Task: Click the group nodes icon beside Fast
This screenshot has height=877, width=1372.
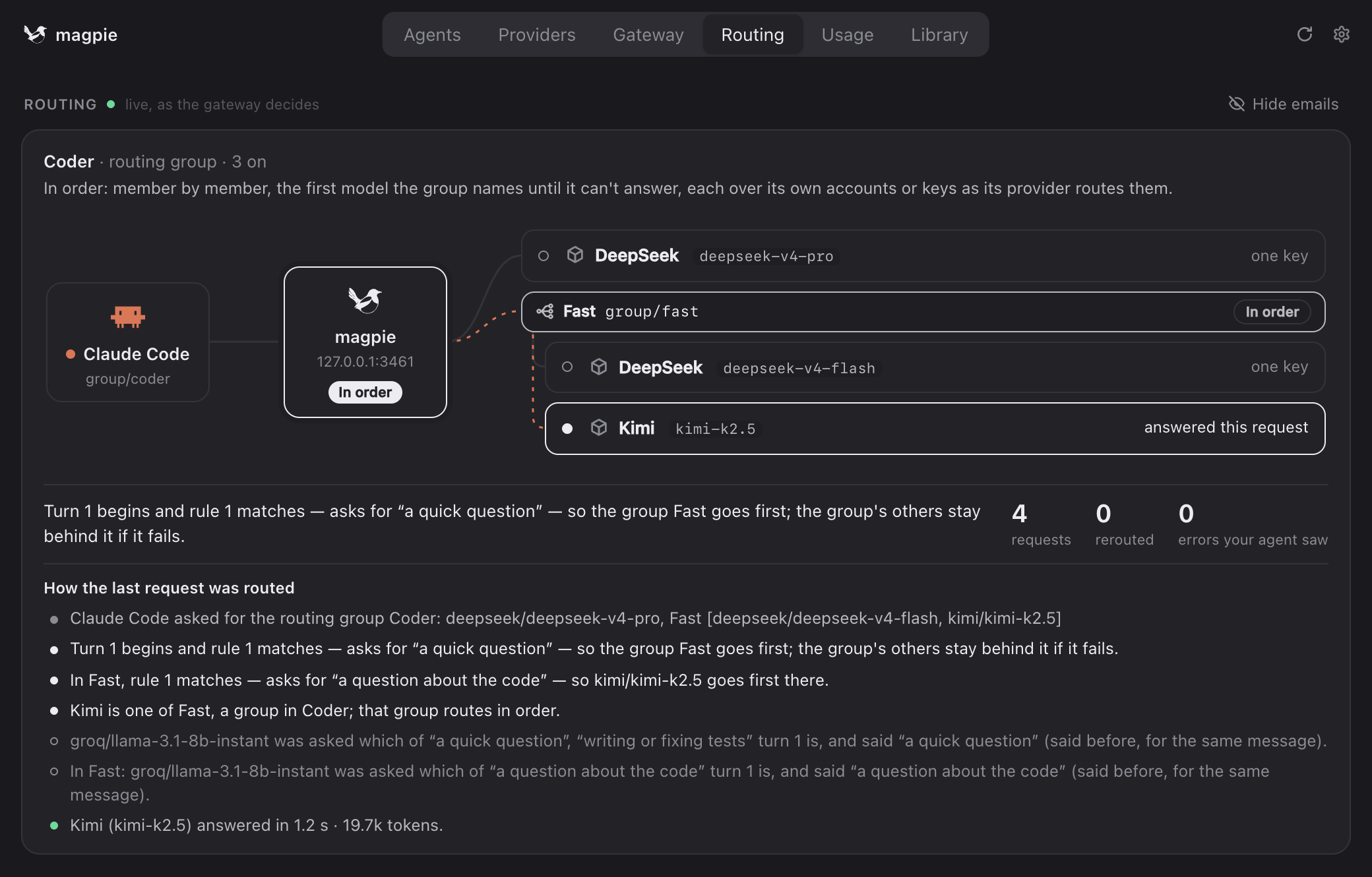Action: pyautogui.click(x=545, y=311)
